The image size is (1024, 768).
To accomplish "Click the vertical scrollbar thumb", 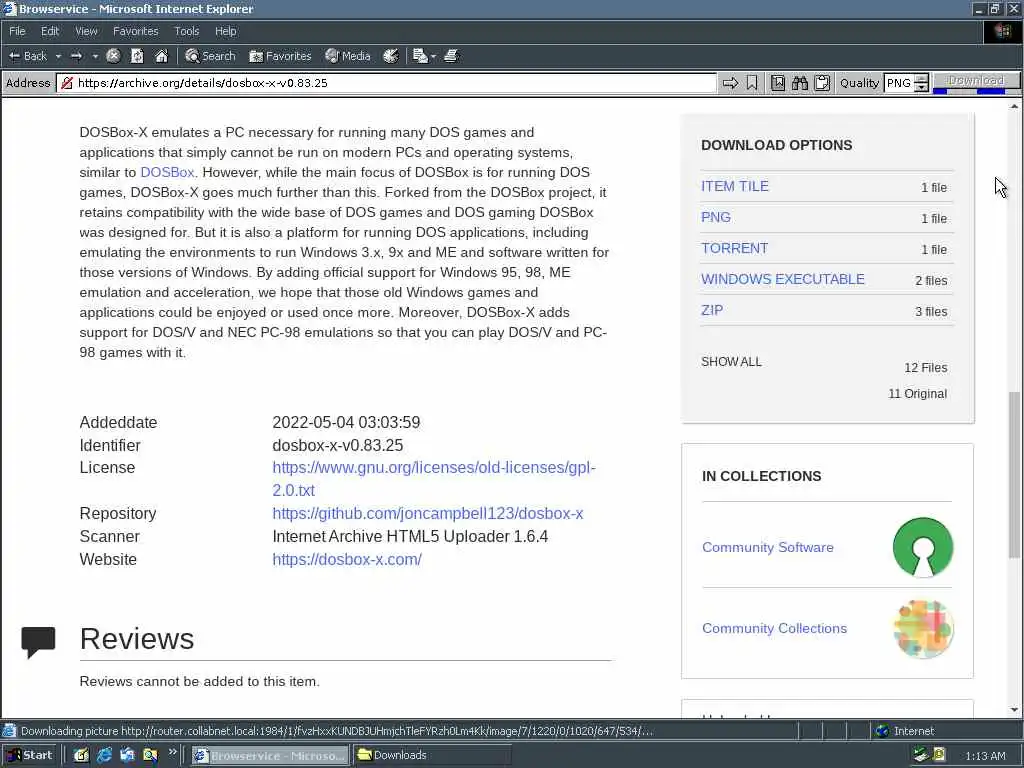I will (1014, 475).
